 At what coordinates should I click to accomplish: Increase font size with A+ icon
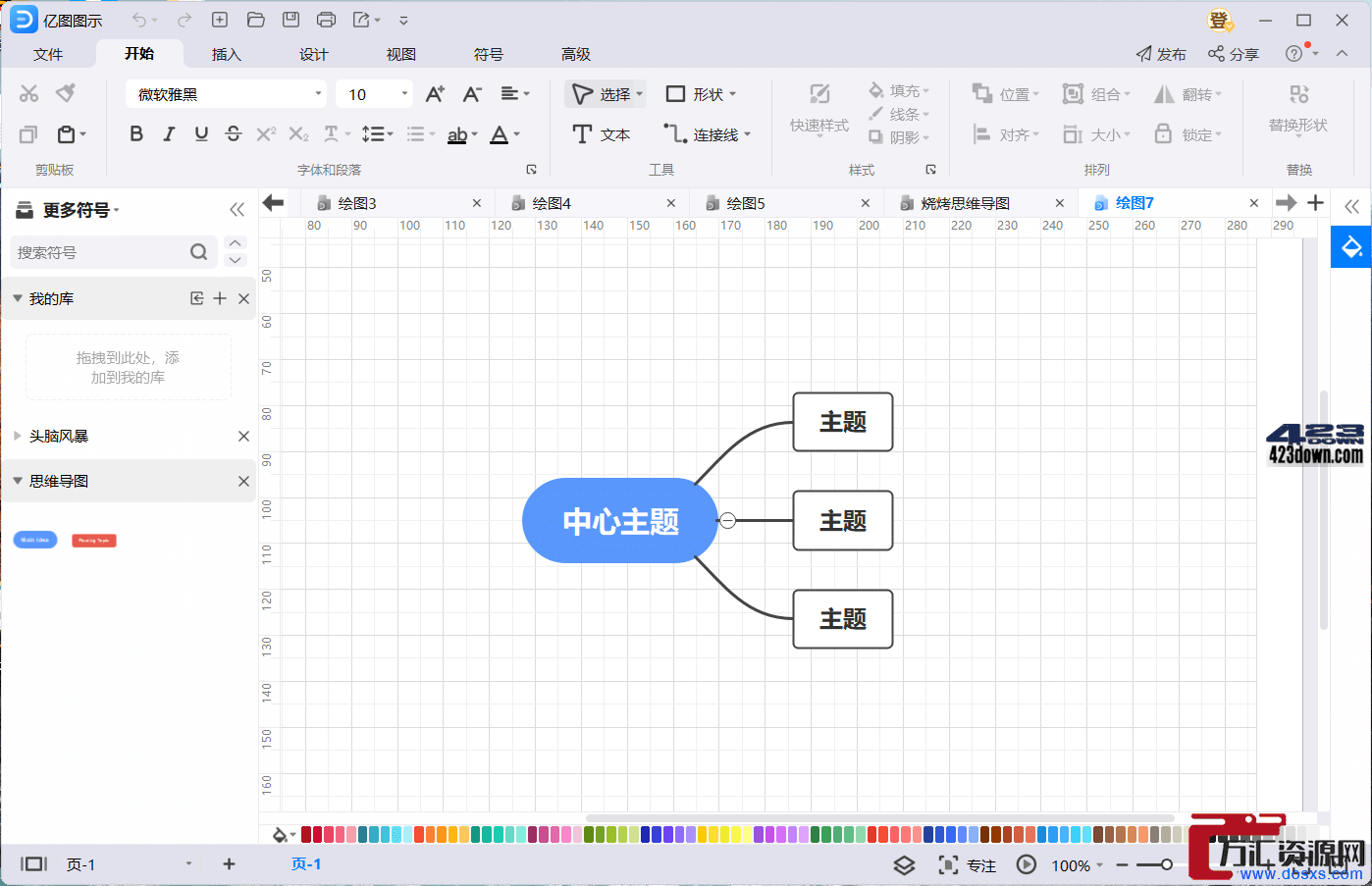tap(435, 94)
